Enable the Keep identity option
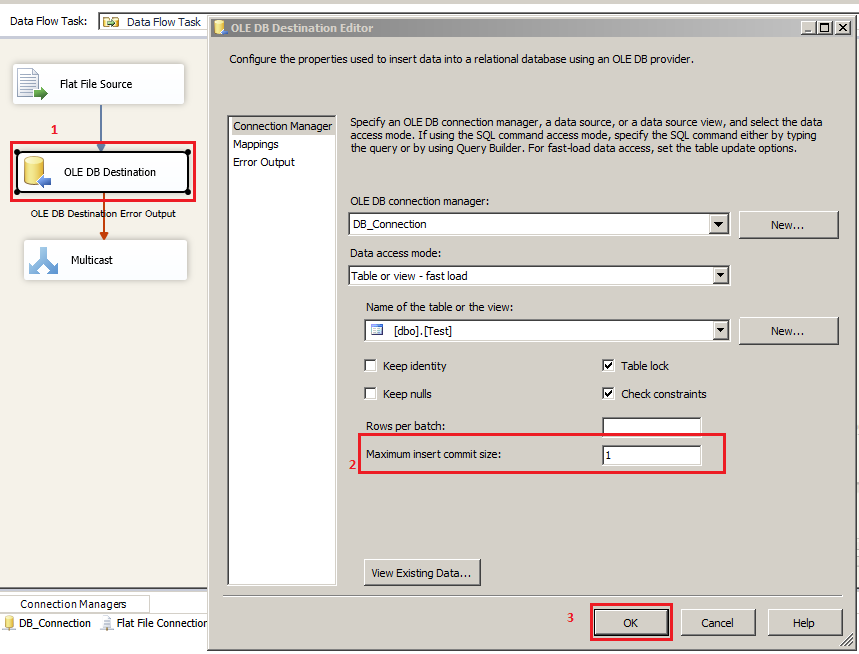859x654 pixels. [x=371, y=366]
